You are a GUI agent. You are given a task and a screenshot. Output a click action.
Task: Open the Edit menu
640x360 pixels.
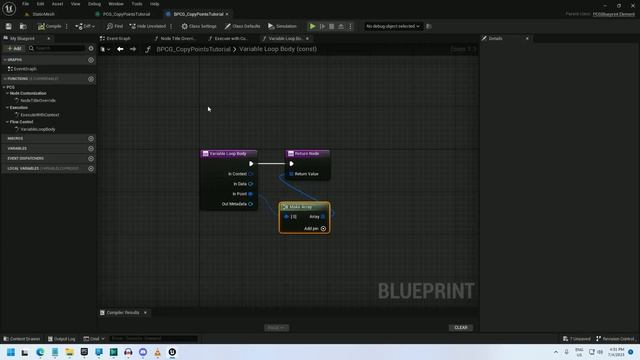click(40, 4)
